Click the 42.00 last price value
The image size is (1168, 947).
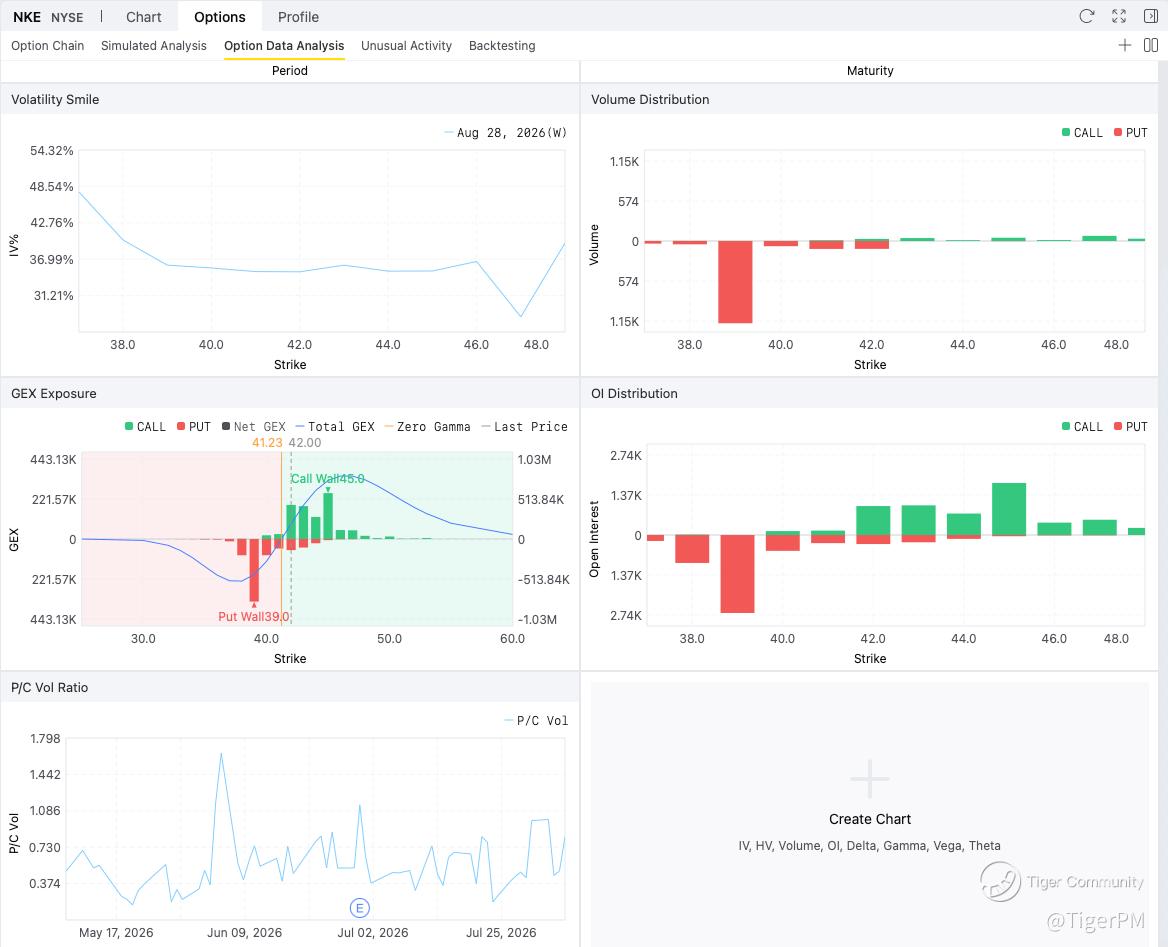[x=305, y=443]
